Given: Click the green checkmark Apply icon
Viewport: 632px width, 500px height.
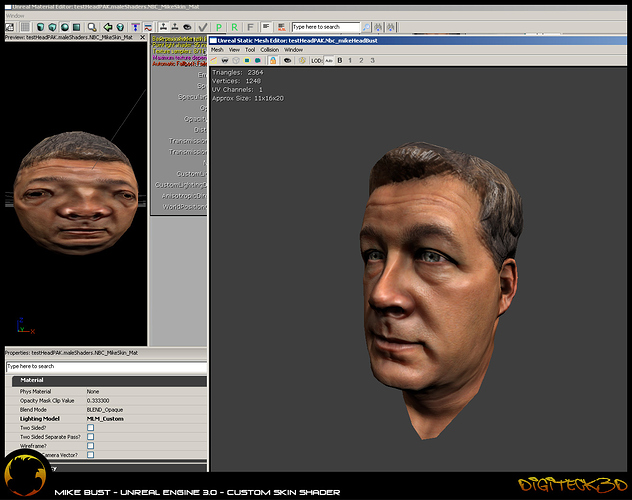Looking at the screenshot, I should pos(203,27).
